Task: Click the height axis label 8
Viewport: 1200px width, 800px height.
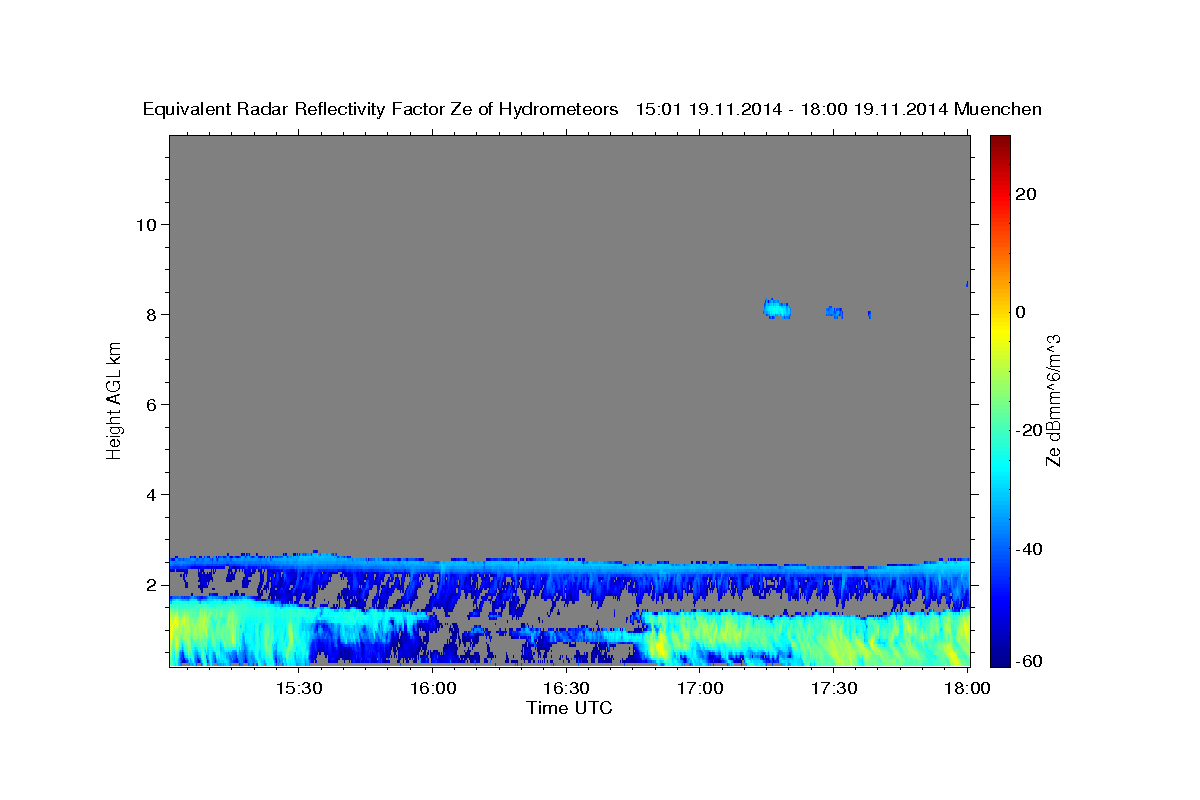Action: pos(151,314)
